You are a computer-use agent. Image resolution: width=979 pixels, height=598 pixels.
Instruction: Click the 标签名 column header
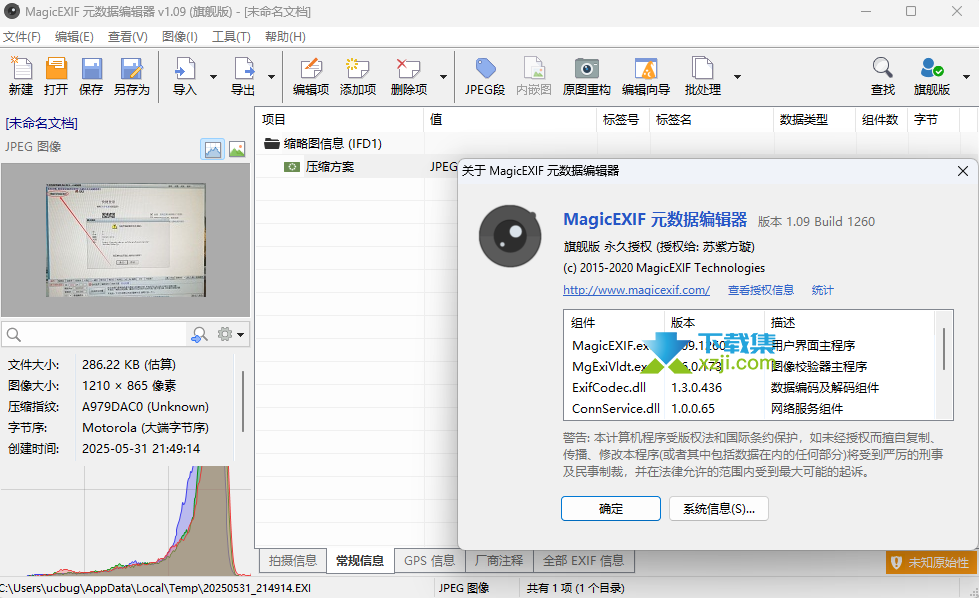pos(711,119)
